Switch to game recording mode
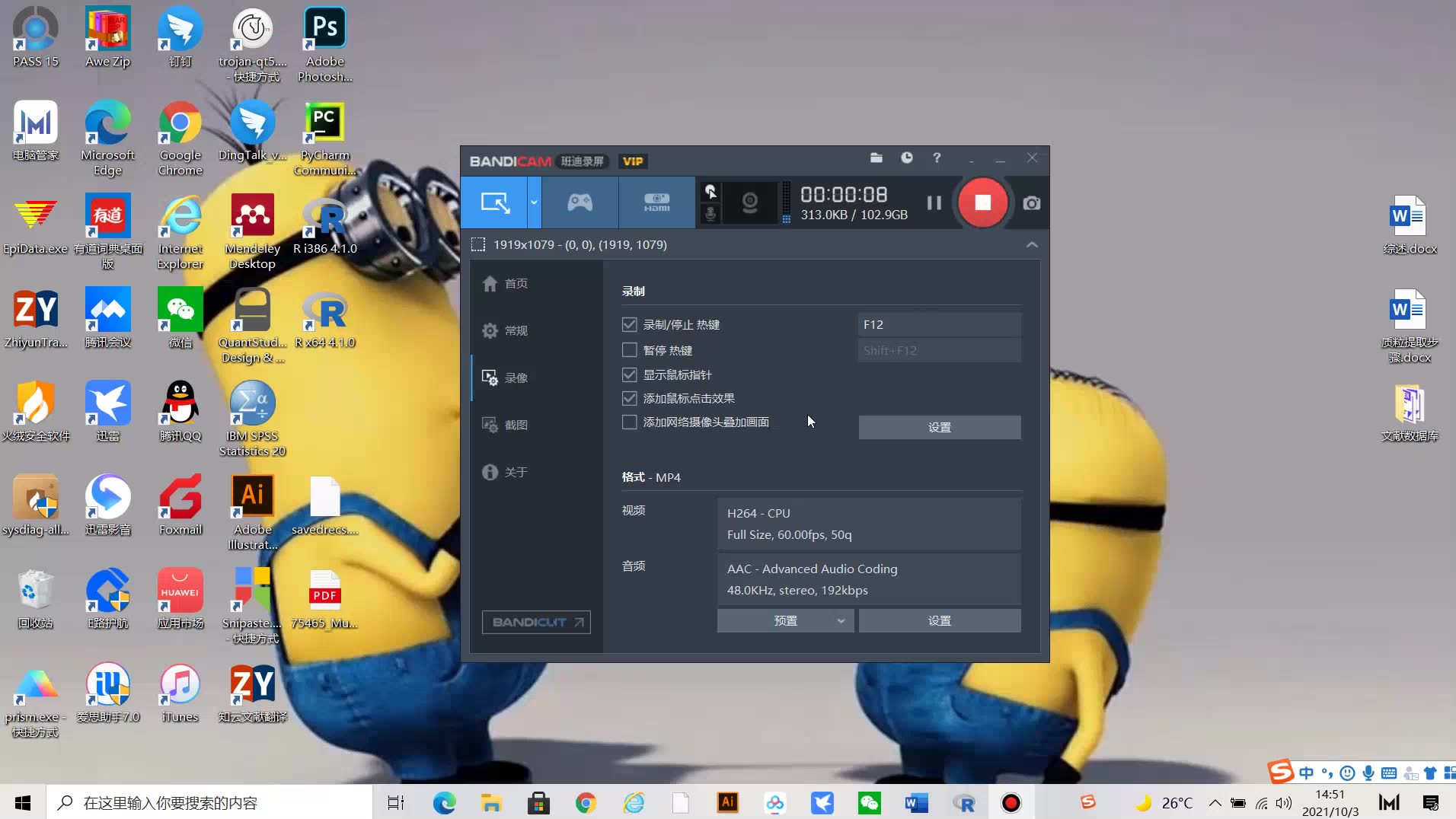 pyautogui.click(x=580, y=202)
